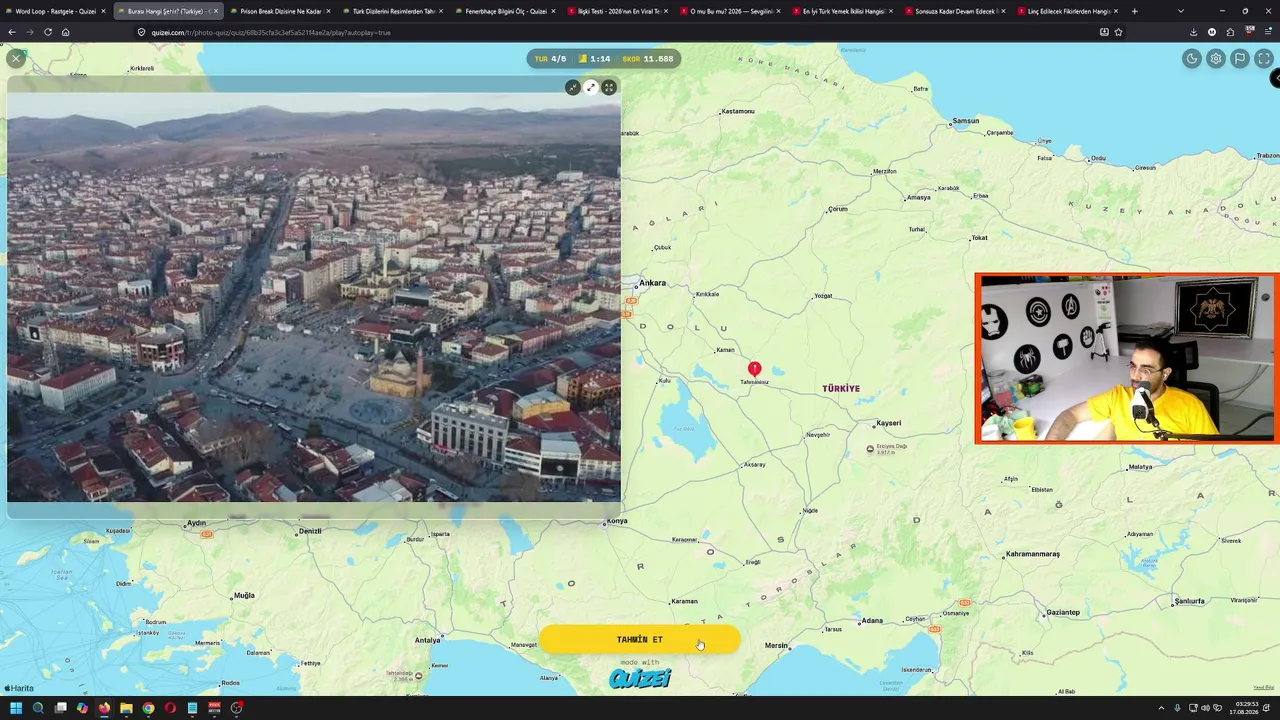This screenshot has height=720, width=1280.
Task: Show hidden system tray icons
Action: pos(1161,708)
